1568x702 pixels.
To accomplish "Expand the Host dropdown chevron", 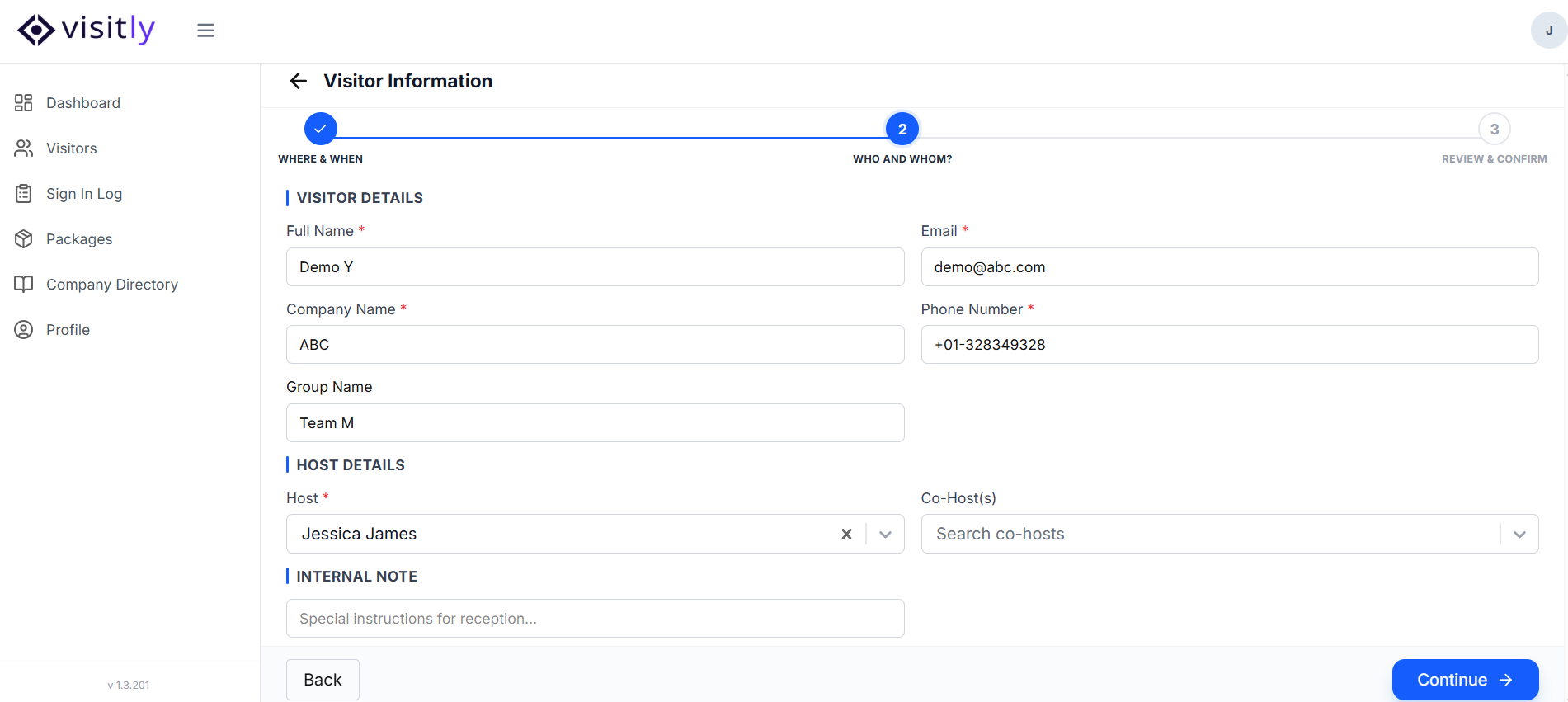I will click(x=885, y=535).
